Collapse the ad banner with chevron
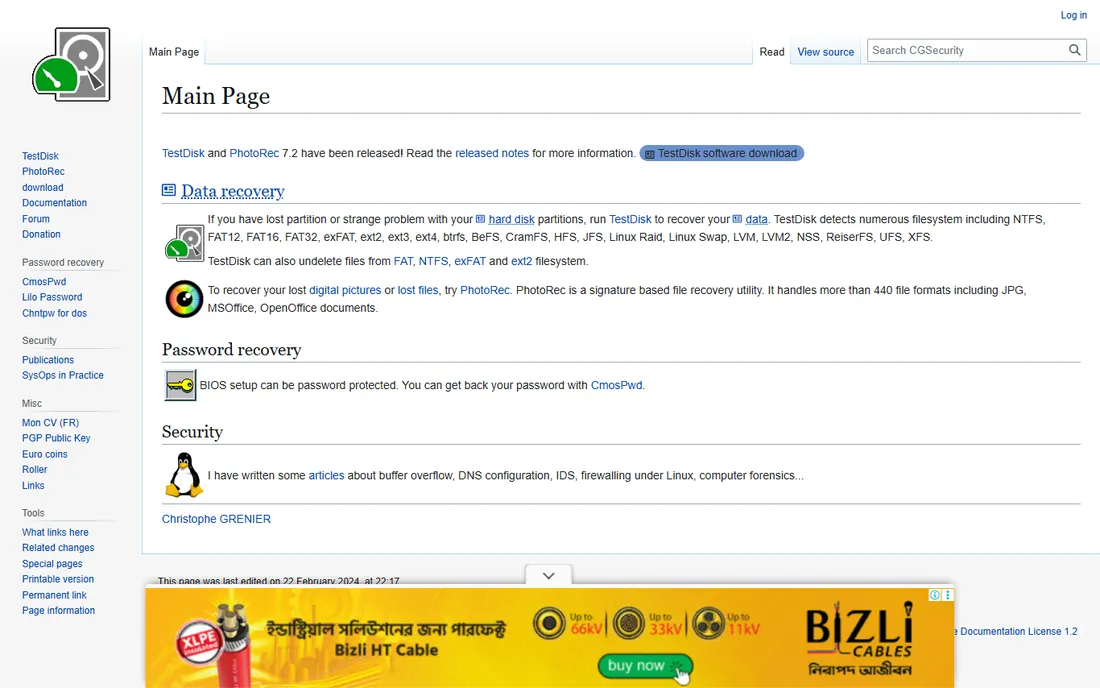Screen dimensions: 1100x688 pos(549,576)
